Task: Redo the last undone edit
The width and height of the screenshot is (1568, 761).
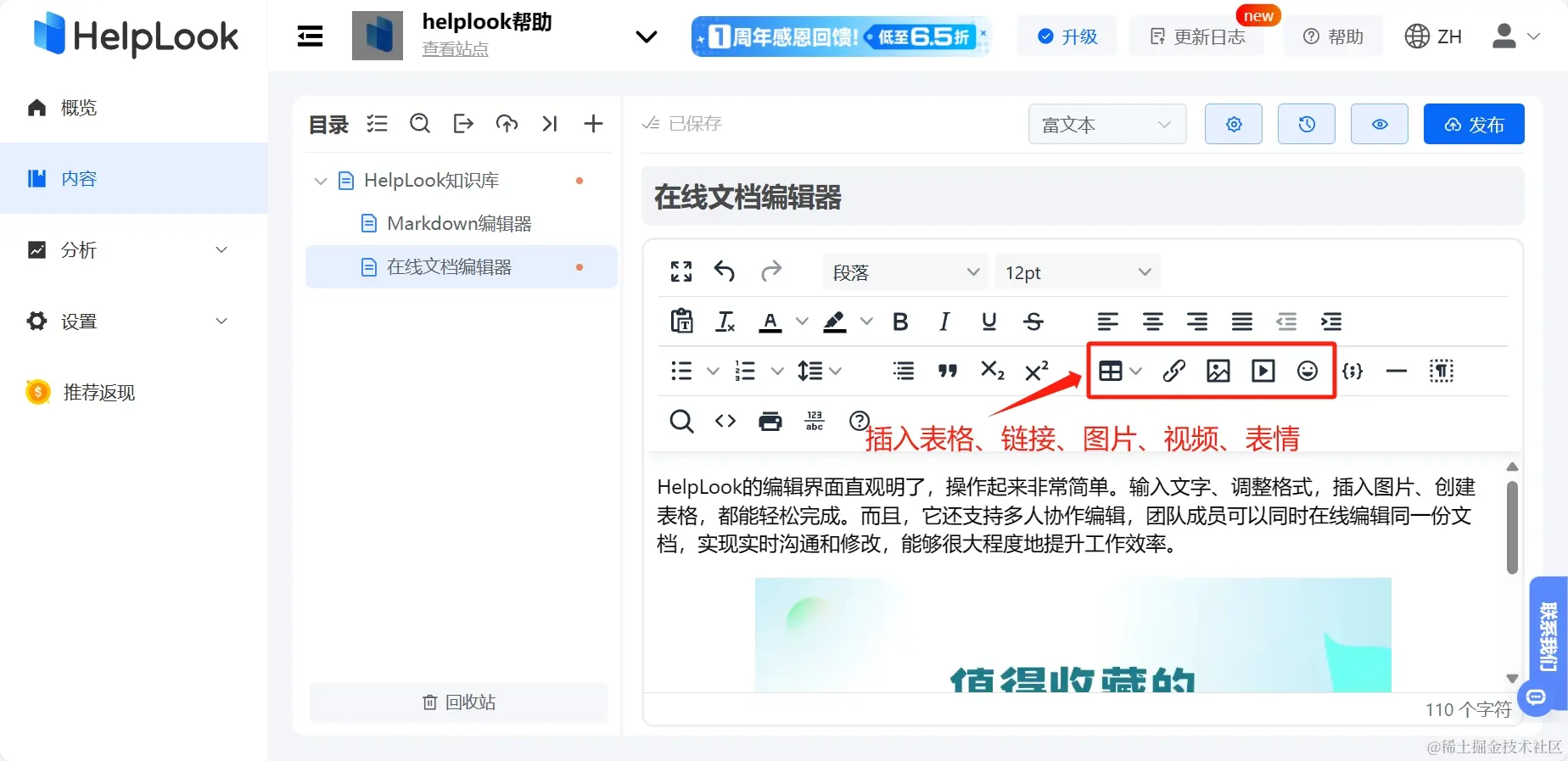Action: pos(770,271)
